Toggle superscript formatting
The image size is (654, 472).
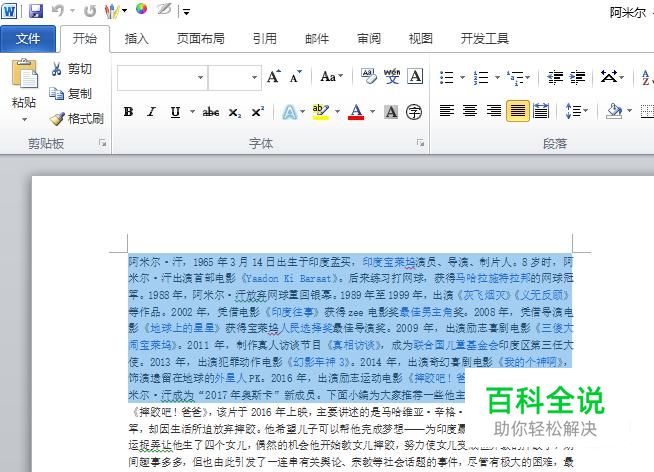(x=257, y=112)
